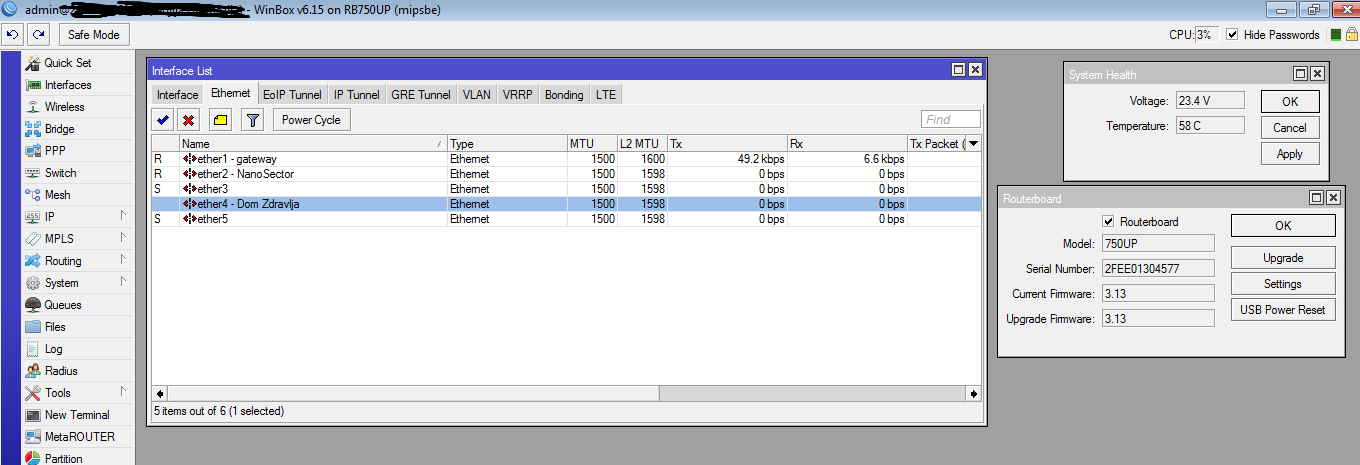Open New Terminal from sidebar

tap(78, 415)
